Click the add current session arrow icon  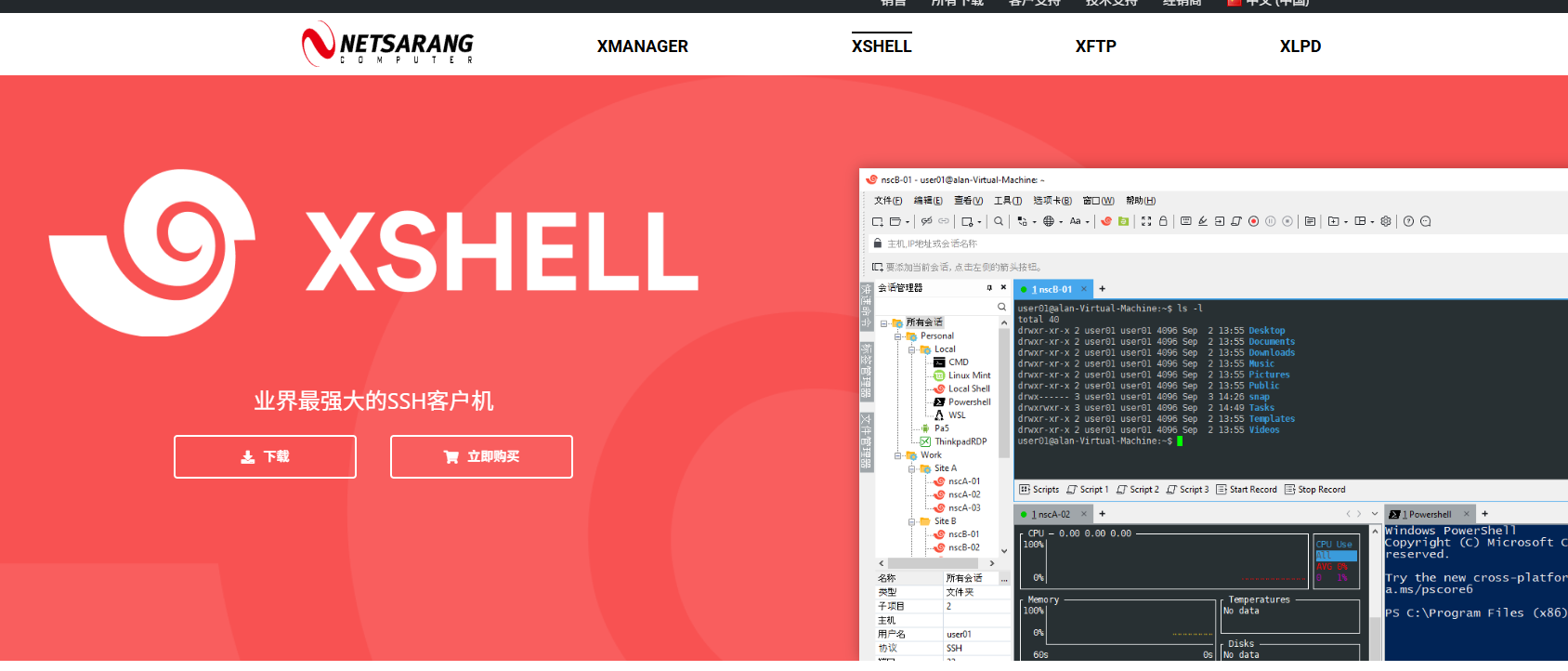877,267
